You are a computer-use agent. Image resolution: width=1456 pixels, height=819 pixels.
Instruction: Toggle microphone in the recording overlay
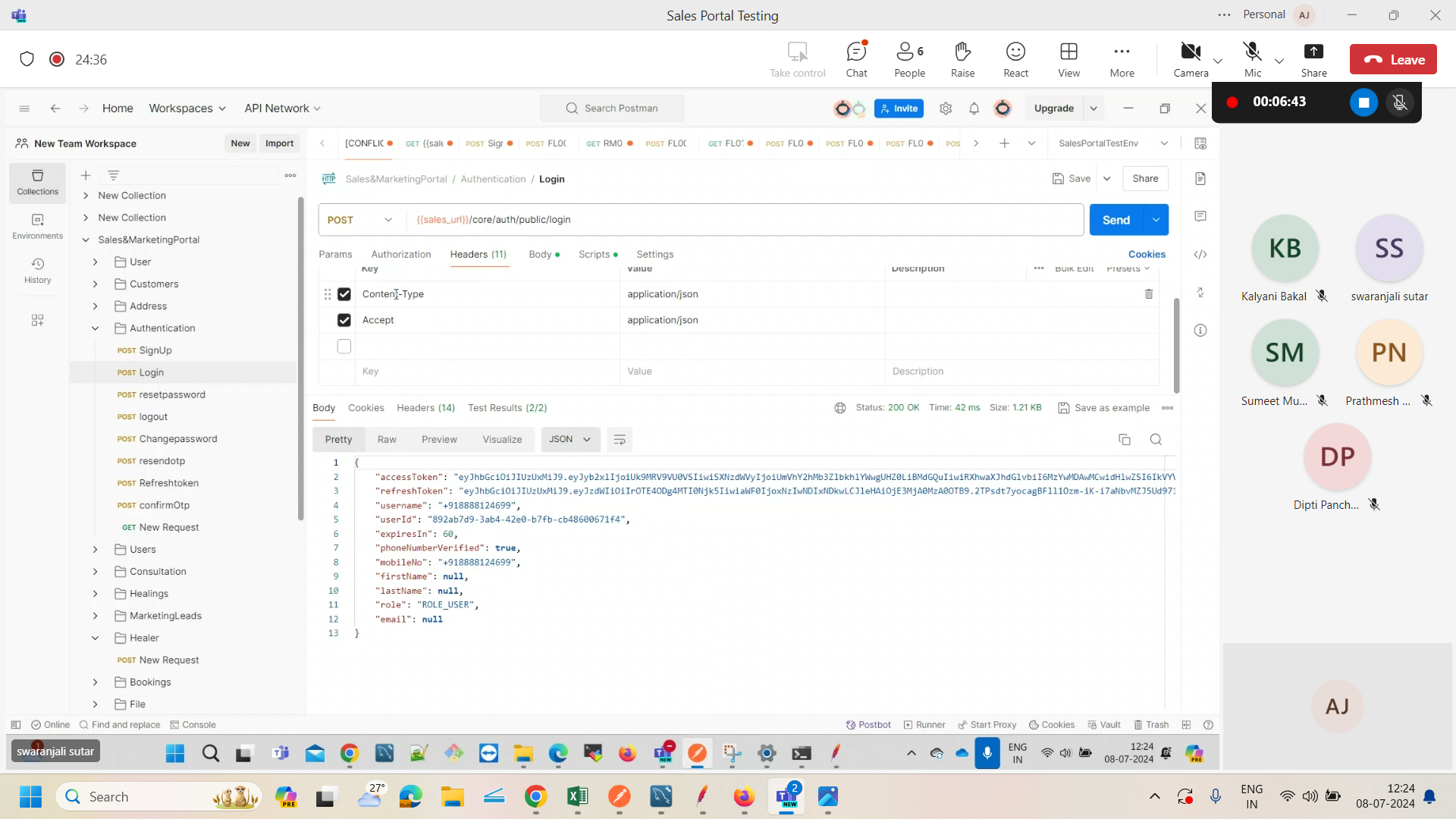[x=1400, y=102]
